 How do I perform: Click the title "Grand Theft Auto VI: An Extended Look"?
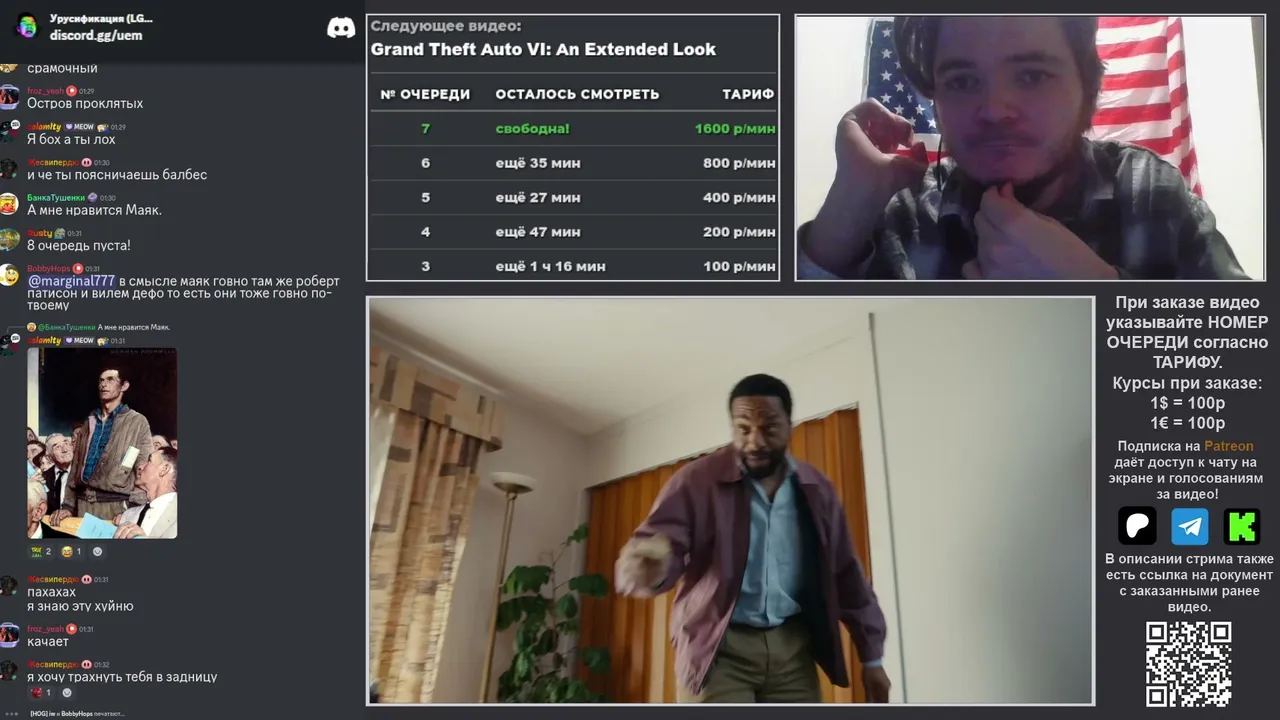[543, 49]
